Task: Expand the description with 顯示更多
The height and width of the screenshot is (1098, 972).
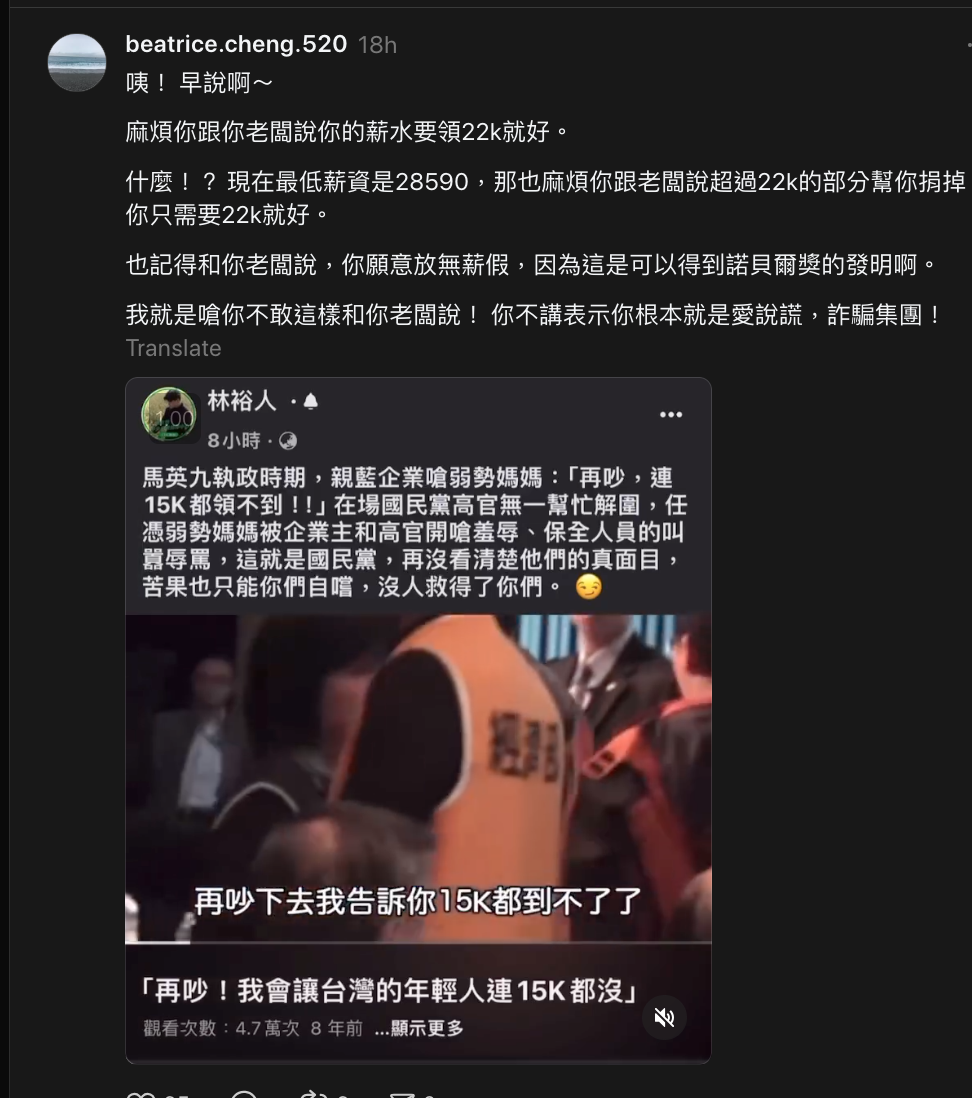Action: 419,1028
